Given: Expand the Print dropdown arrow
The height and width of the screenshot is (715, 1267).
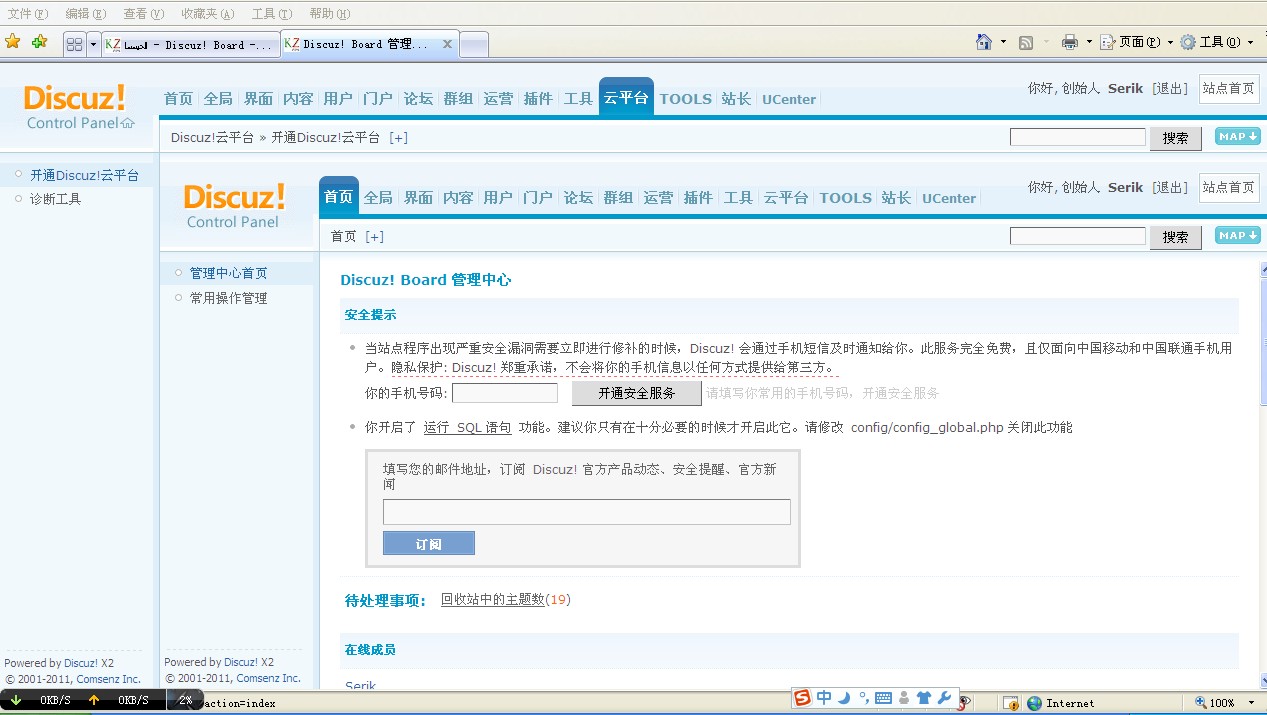Looking at the screenshot, I should (x=1088, y=42).
